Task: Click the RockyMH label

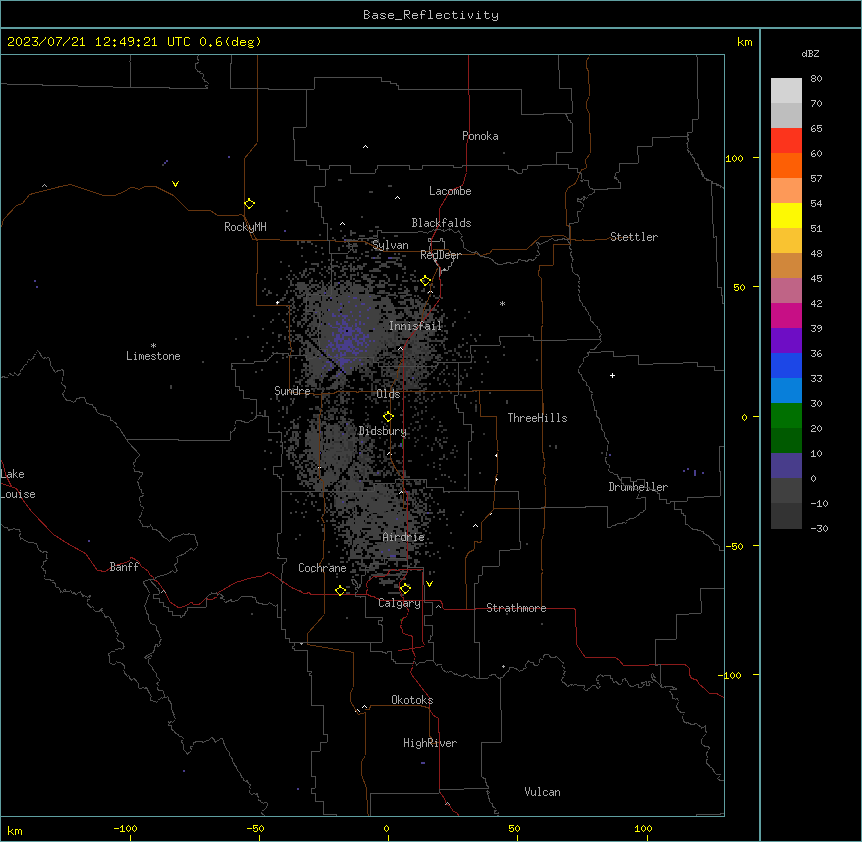Action: (245, 227)
